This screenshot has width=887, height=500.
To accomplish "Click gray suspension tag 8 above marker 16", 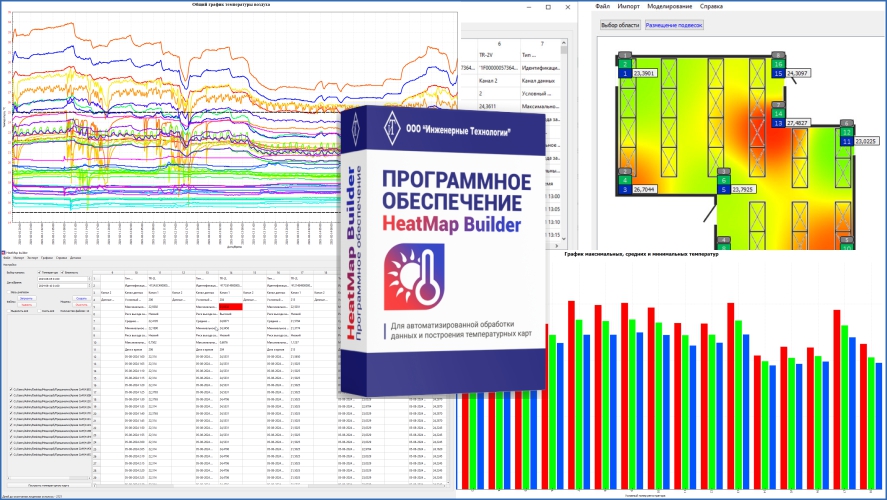I will point(778,55).
